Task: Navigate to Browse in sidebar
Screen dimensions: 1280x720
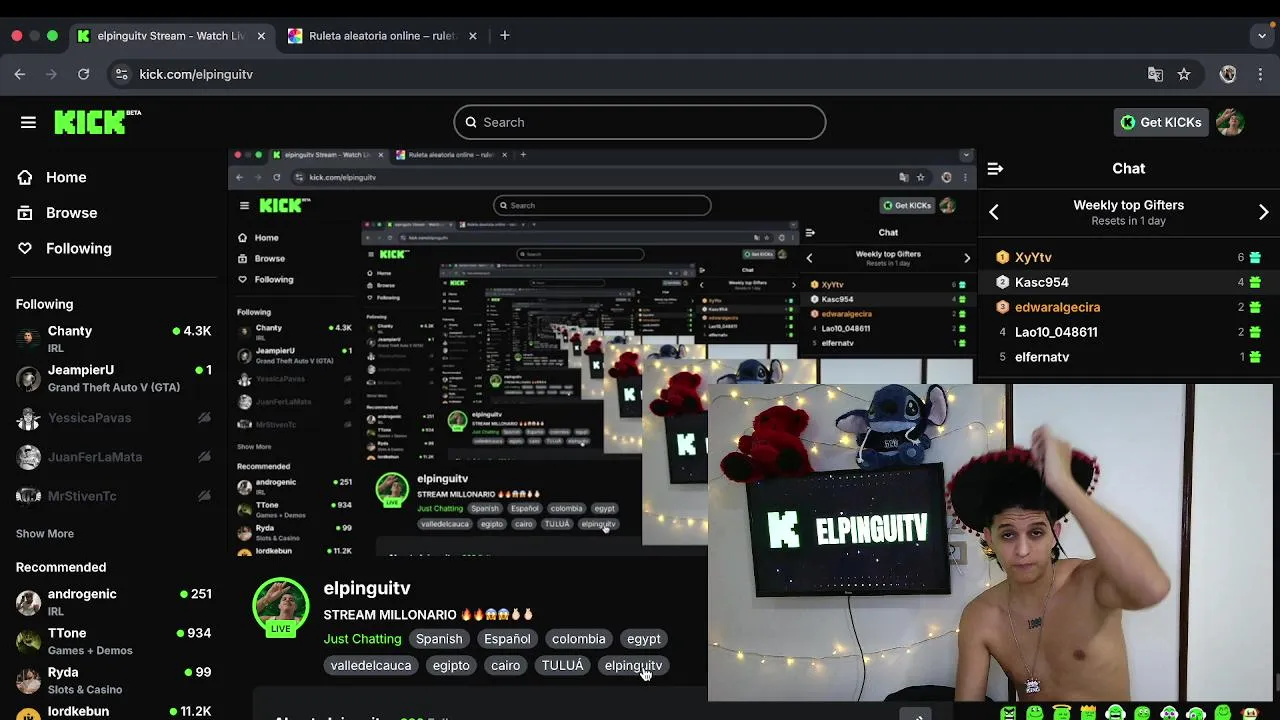Action: pyautogui.click(x=72, y=213)
